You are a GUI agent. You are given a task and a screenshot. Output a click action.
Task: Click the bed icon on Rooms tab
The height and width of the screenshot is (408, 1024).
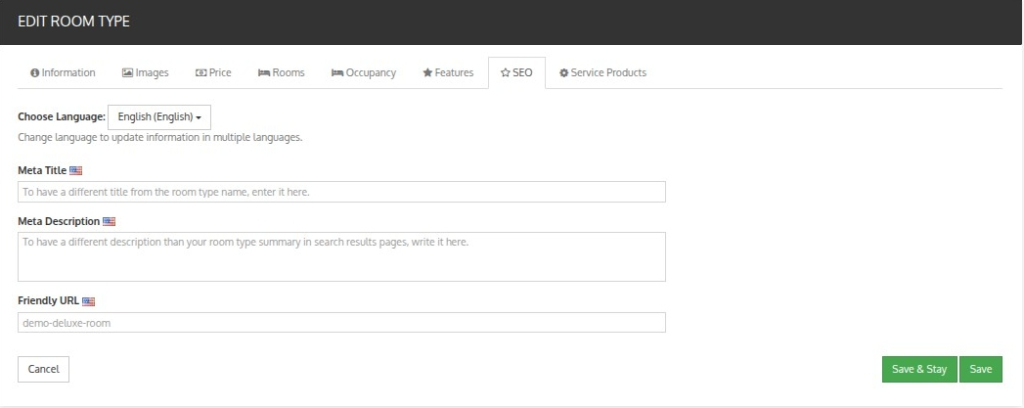tap(264, 73)
